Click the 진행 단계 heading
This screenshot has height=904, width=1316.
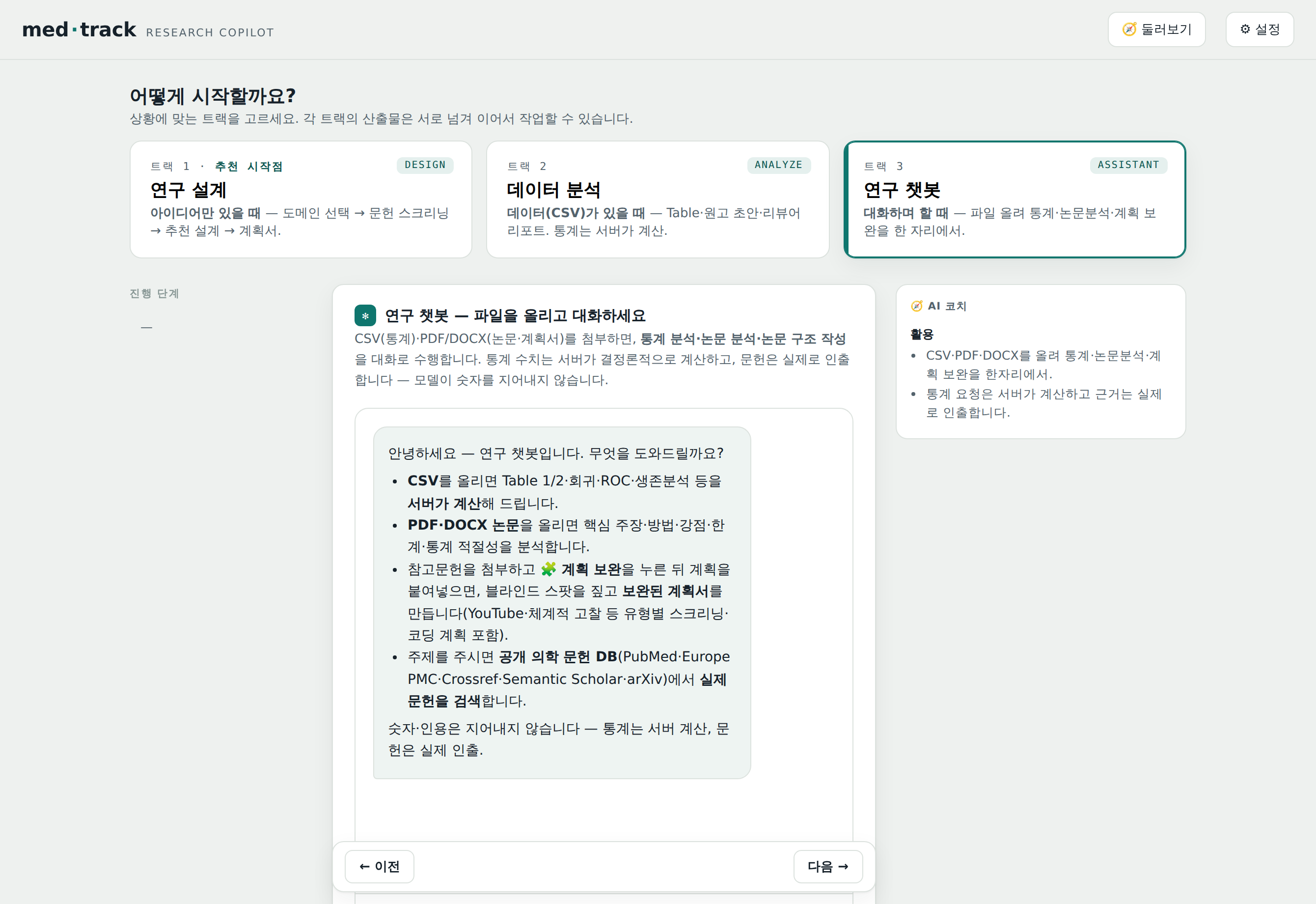pyautogui.click(x=154, y=293)
